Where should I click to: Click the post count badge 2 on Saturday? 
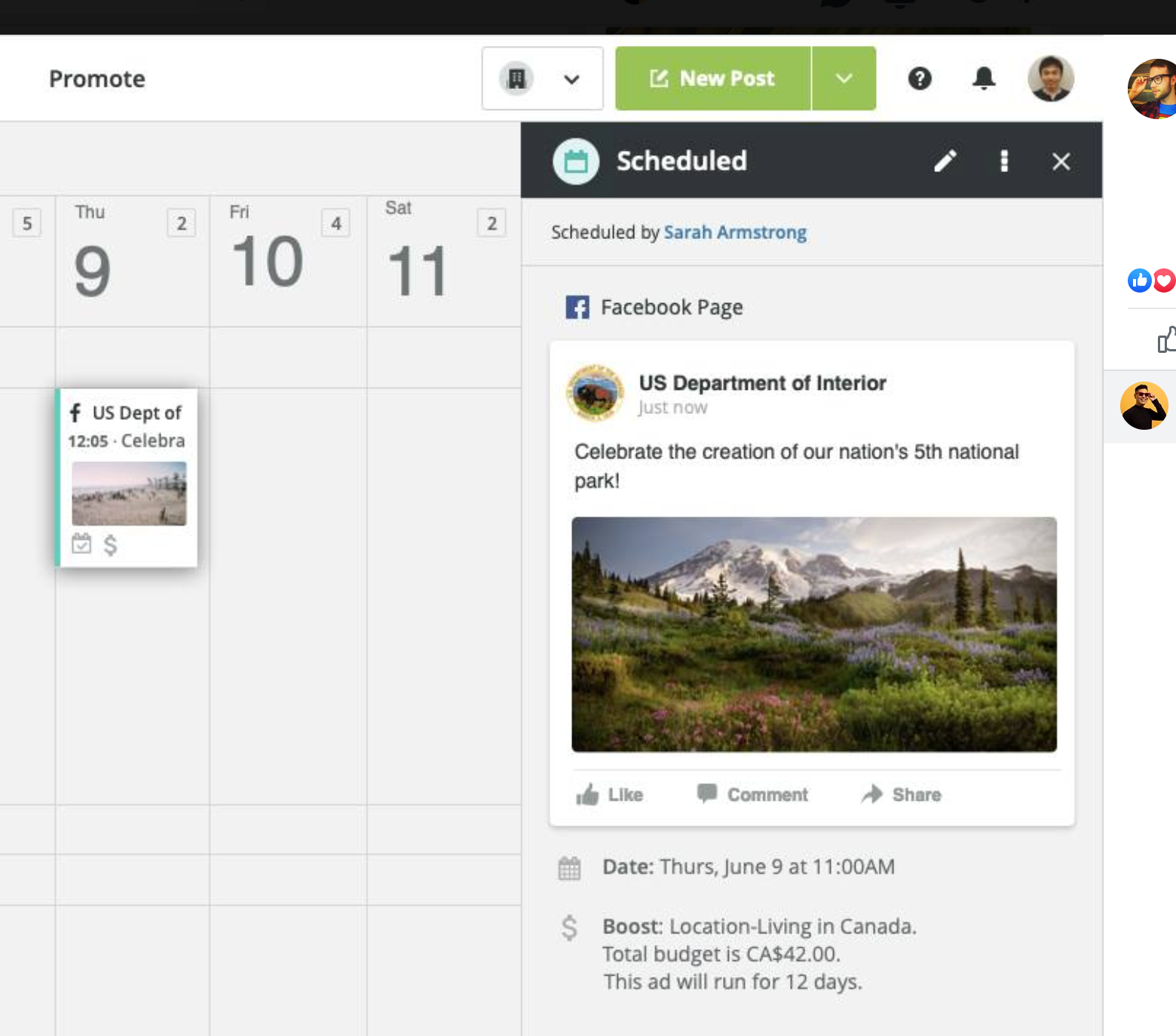pyautogui.click(x=492, y=223)
